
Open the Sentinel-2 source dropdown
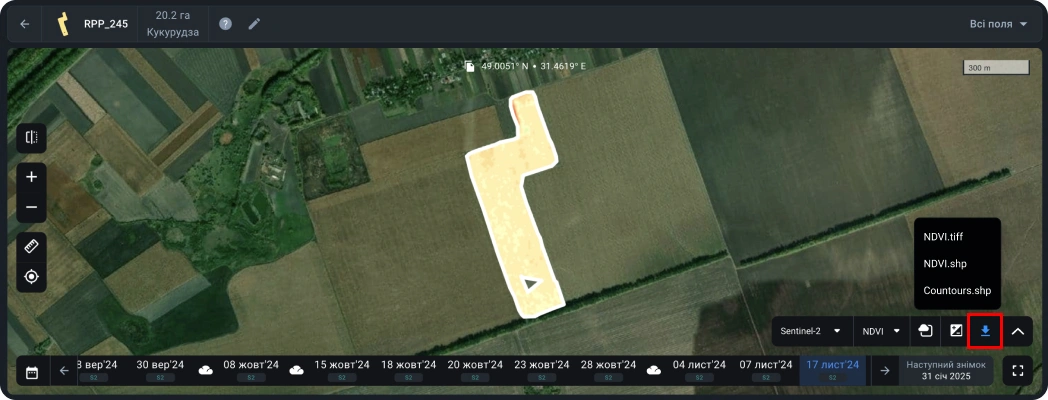[x=810, y=331]
